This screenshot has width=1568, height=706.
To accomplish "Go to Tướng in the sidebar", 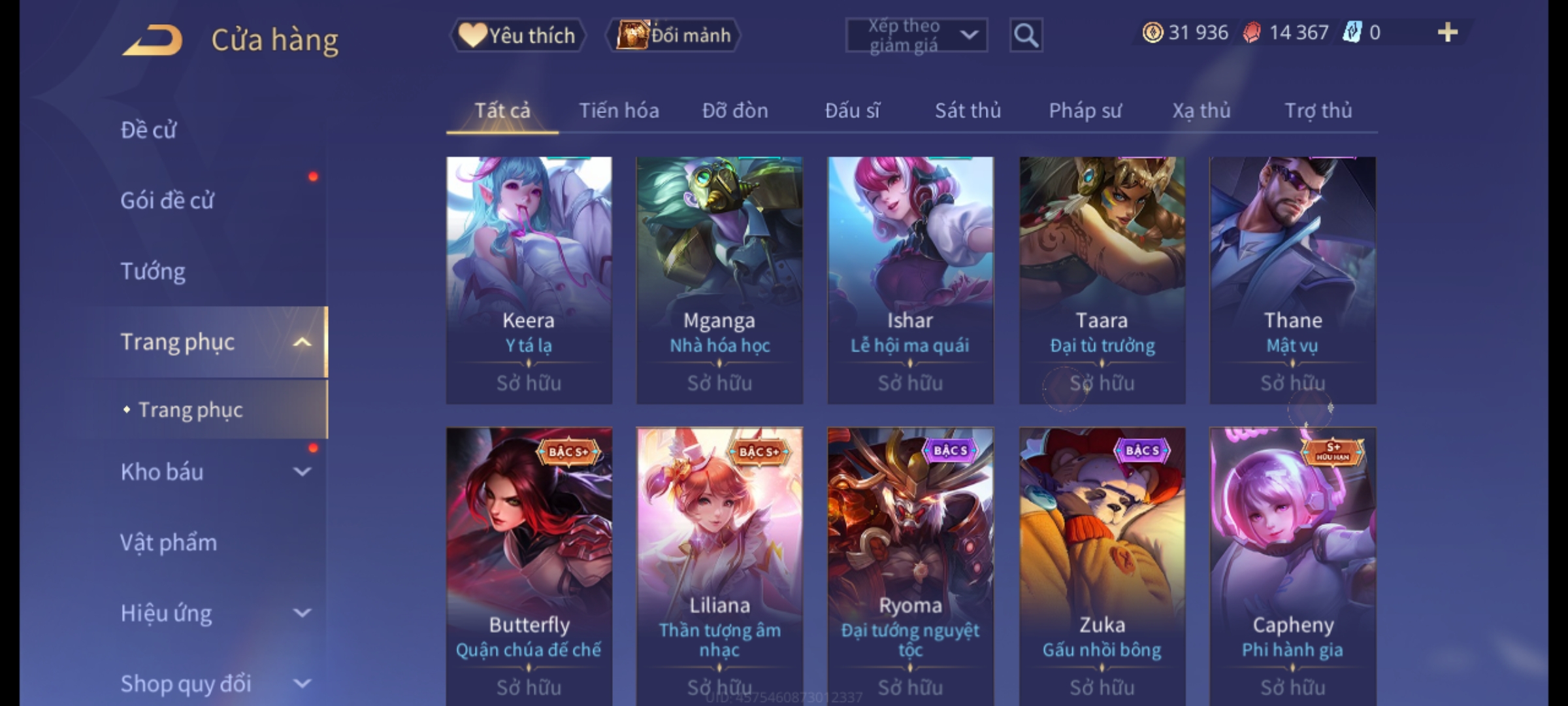I will pyautogui.click(x=153, y=271).
